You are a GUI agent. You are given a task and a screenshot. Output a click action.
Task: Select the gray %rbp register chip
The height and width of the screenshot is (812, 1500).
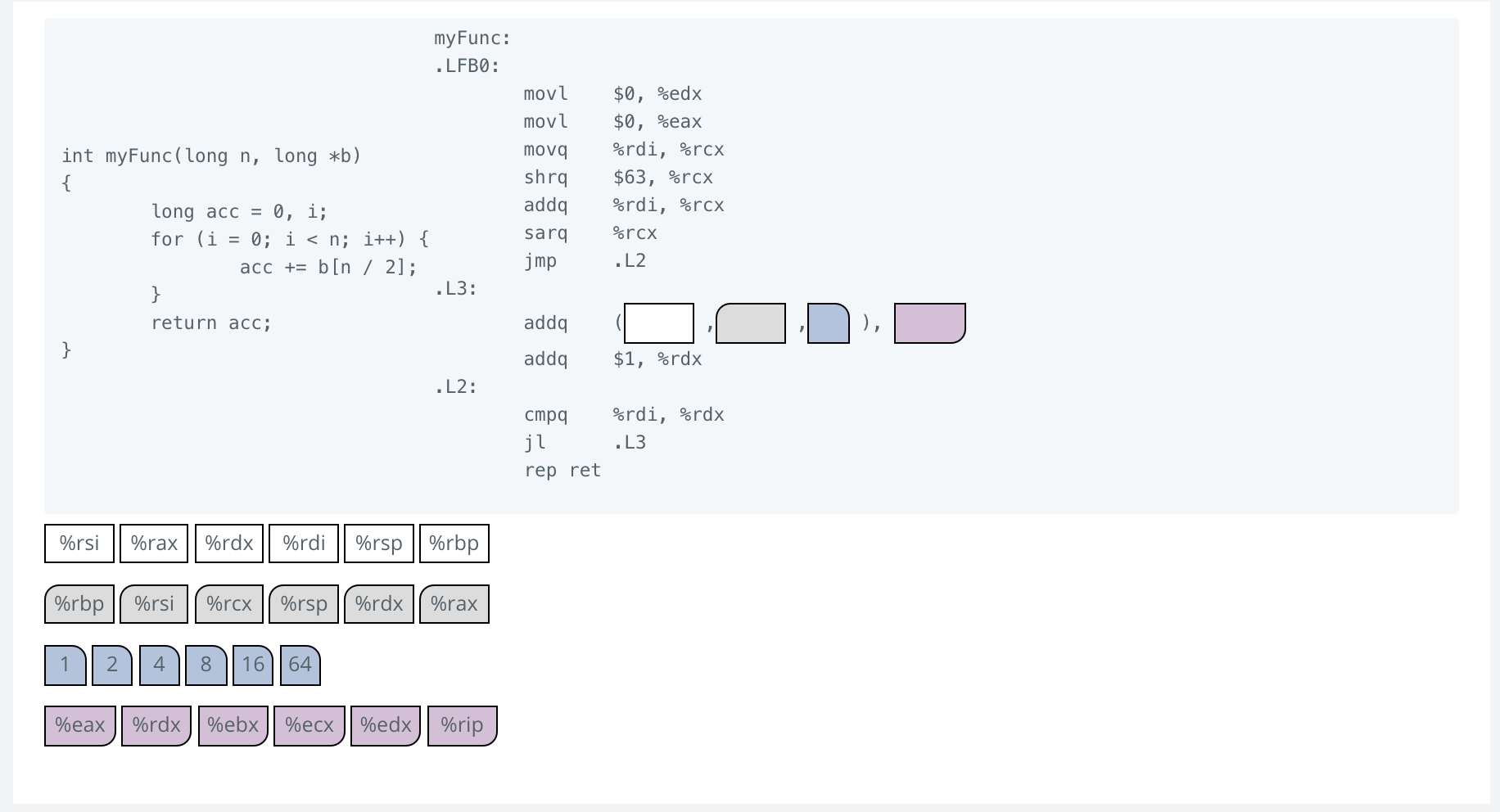(x=79, y=603)
